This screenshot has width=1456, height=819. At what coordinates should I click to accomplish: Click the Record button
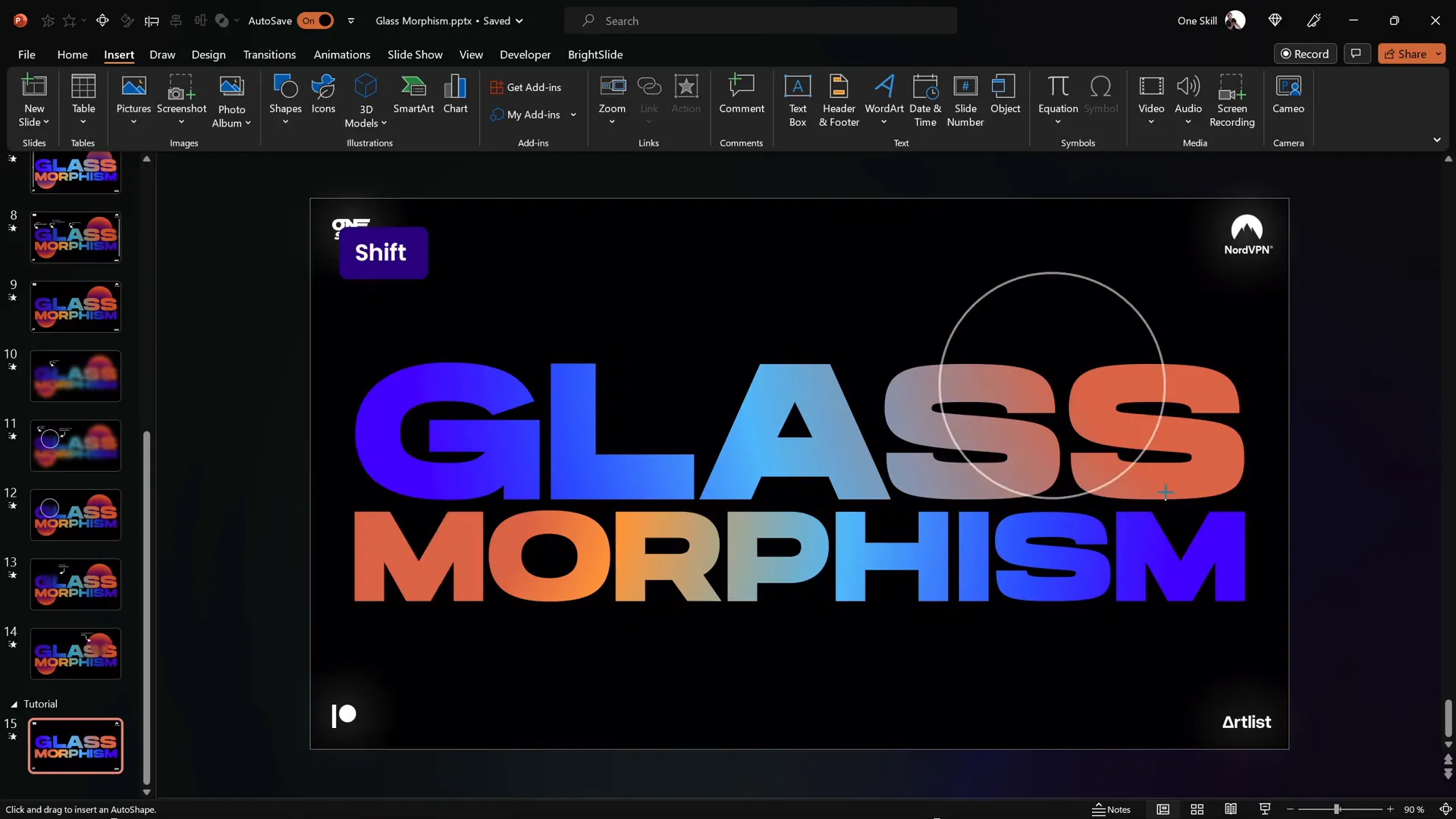(1306, 53)
